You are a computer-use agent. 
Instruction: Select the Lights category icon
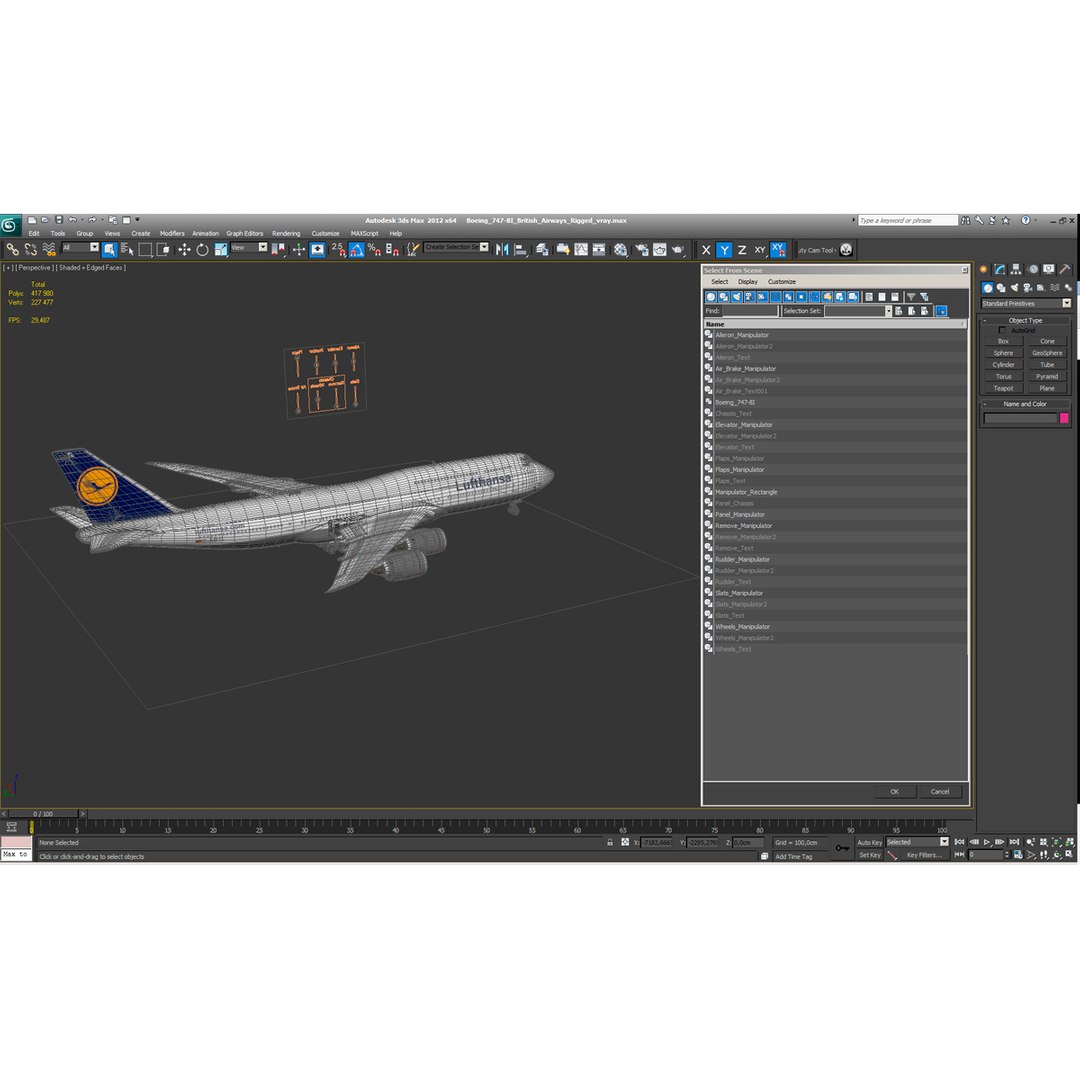click(1015, 288)
